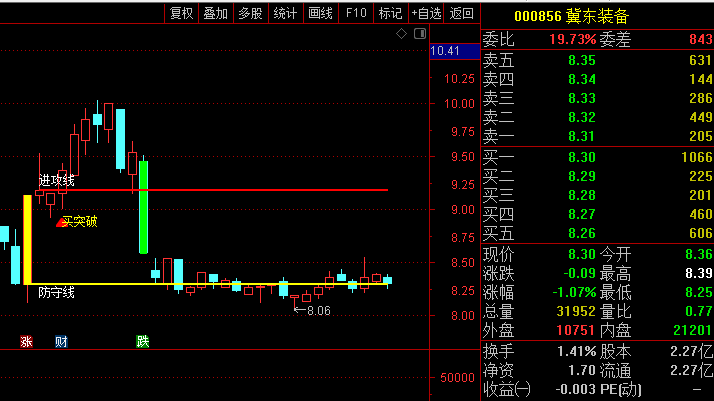The height and width of the screenshot is (401, 714).
Task: Click 卖二 price 8.32
Action: tap(582, 117)
